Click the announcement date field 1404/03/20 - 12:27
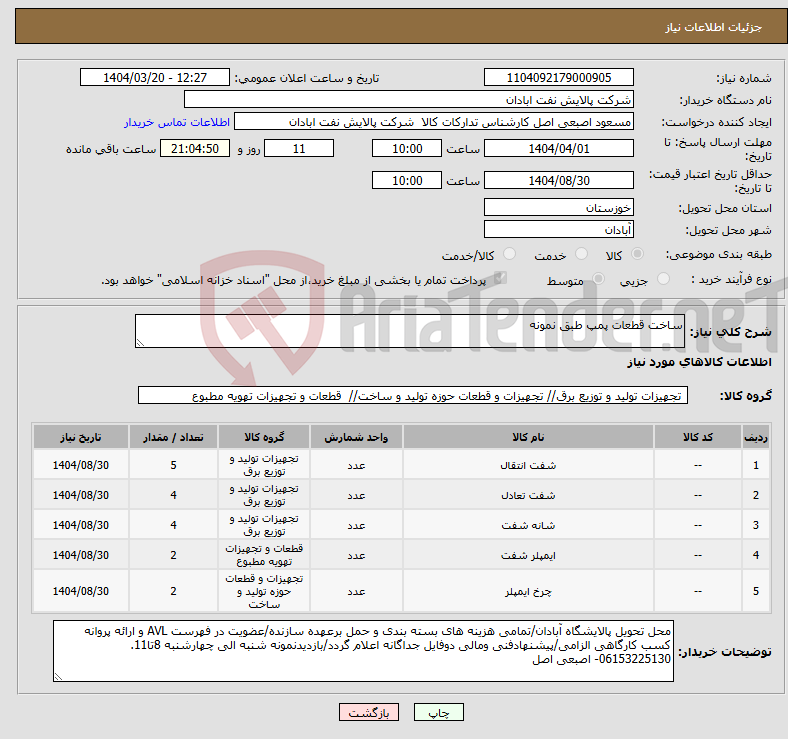Screen dimensions: 788x739 point(155,77)
